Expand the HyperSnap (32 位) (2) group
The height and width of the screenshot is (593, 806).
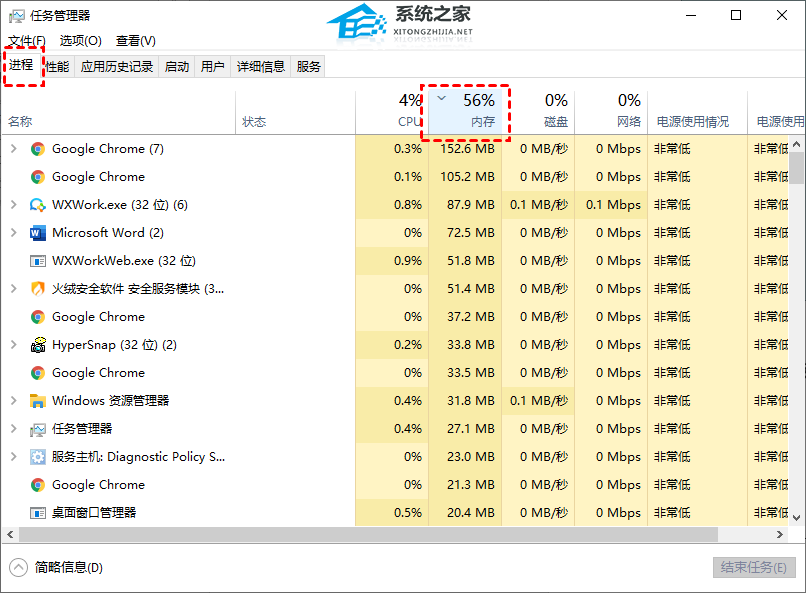tap(14, 345)
